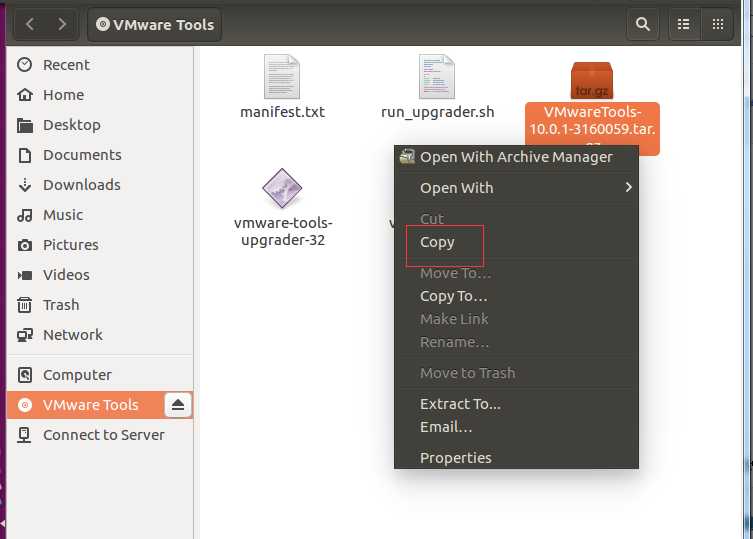Choose Extract To… menu entry
The height and width of the screenshot is (539, 753).
coord(516,404)
